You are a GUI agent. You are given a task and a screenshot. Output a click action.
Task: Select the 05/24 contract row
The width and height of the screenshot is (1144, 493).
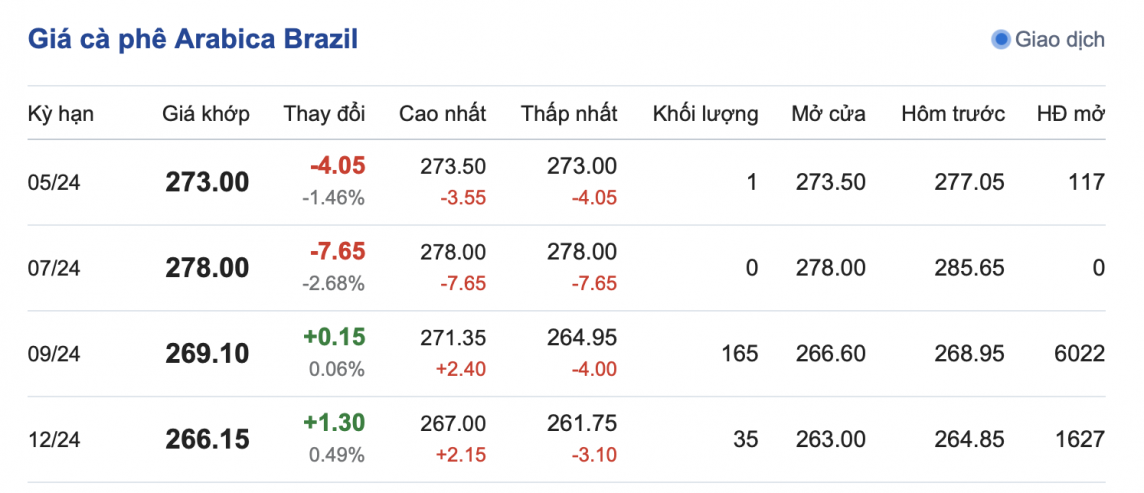tap(52, 182)
